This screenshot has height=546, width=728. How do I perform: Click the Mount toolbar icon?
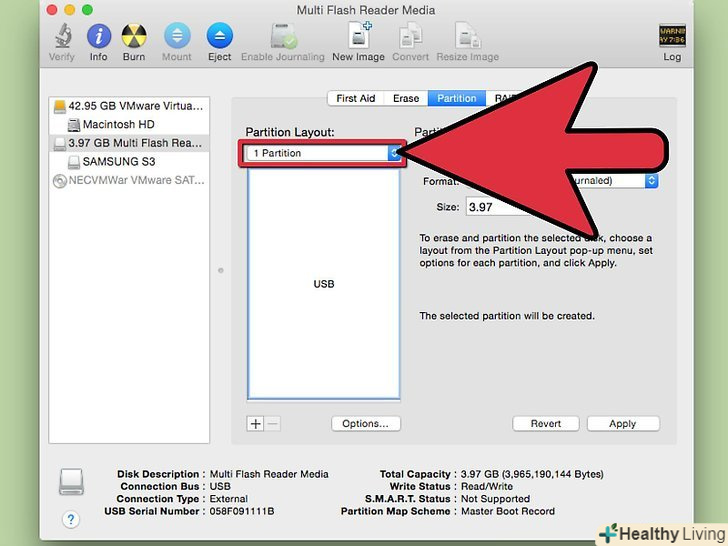pos(177,36)
